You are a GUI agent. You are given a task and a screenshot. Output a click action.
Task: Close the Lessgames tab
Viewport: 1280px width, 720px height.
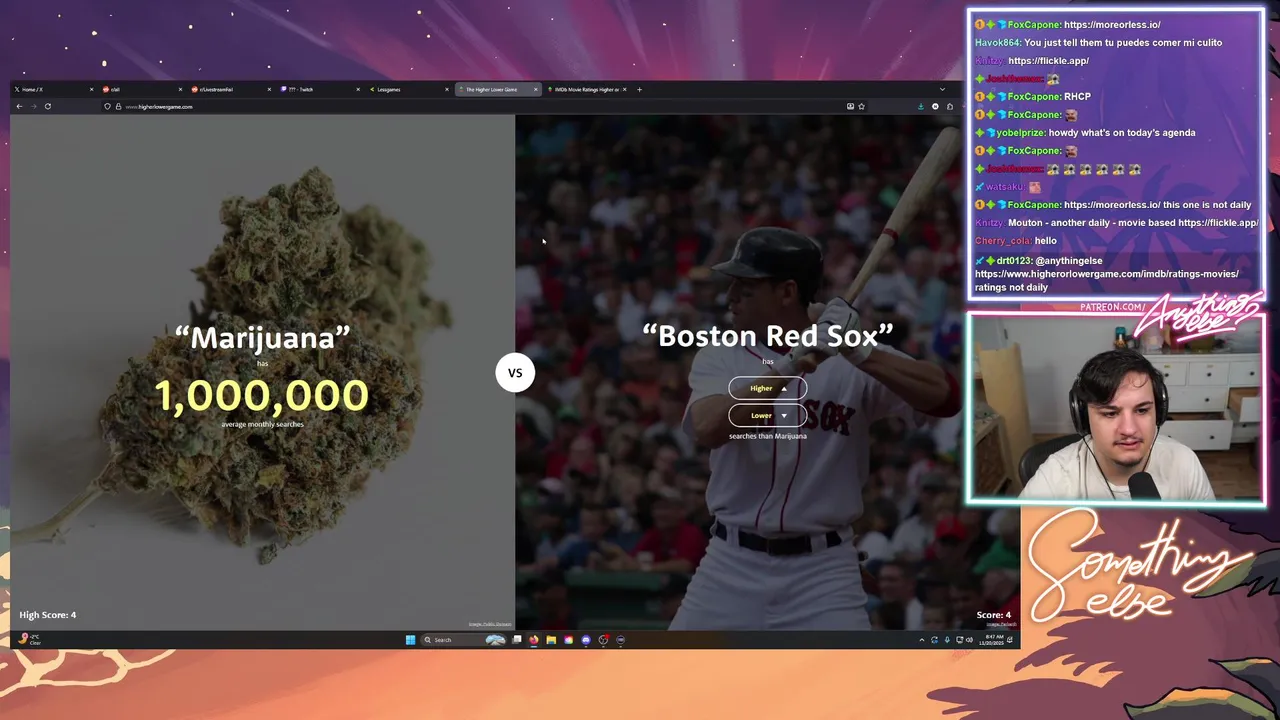(446, 89)
